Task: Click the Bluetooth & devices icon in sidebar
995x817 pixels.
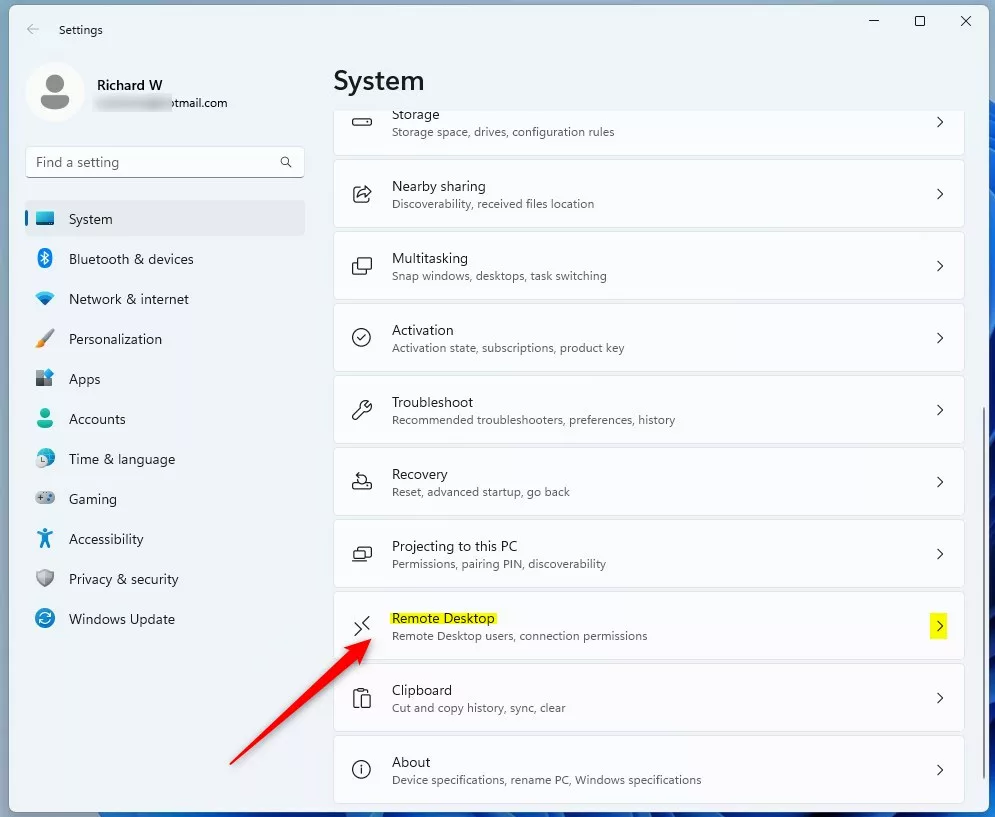Action: (x=45, y=259)
